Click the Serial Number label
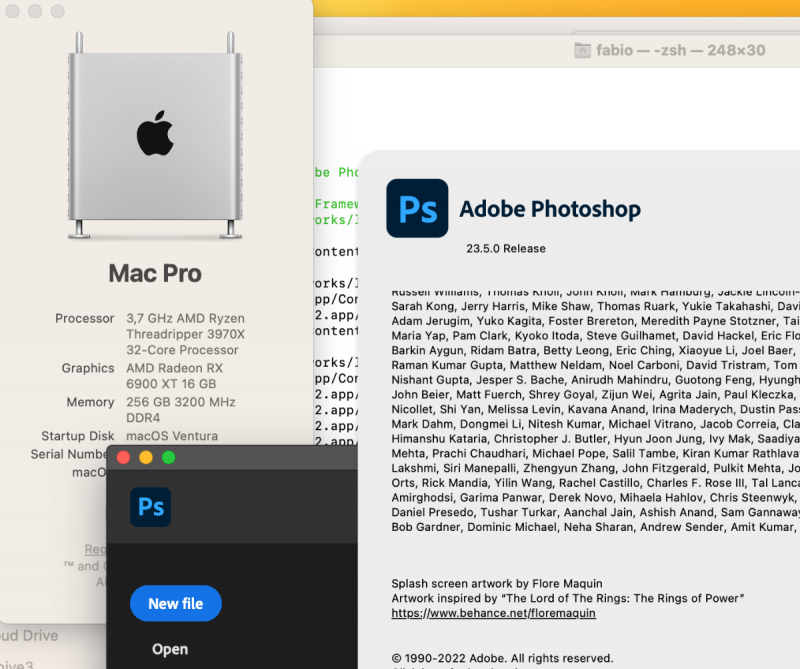The width and height of the screenshot is (800, 669). pyautogui.click(x=69, y=454)
